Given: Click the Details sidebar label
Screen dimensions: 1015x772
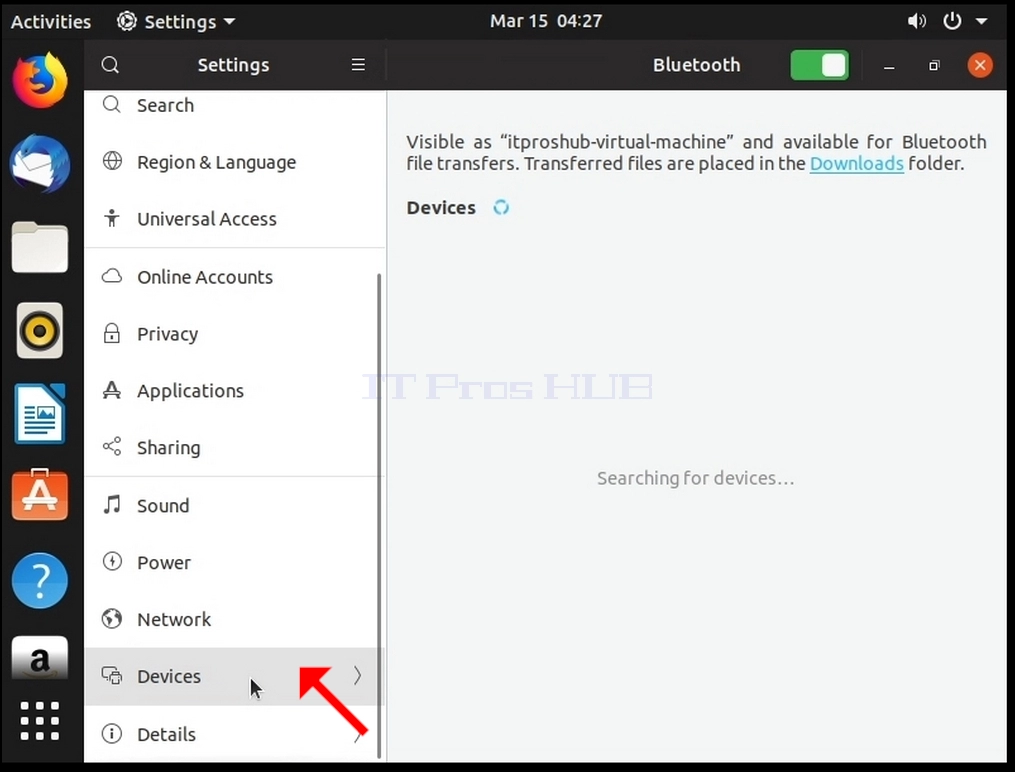Looking at the screenshot, I should click(166, 734).
